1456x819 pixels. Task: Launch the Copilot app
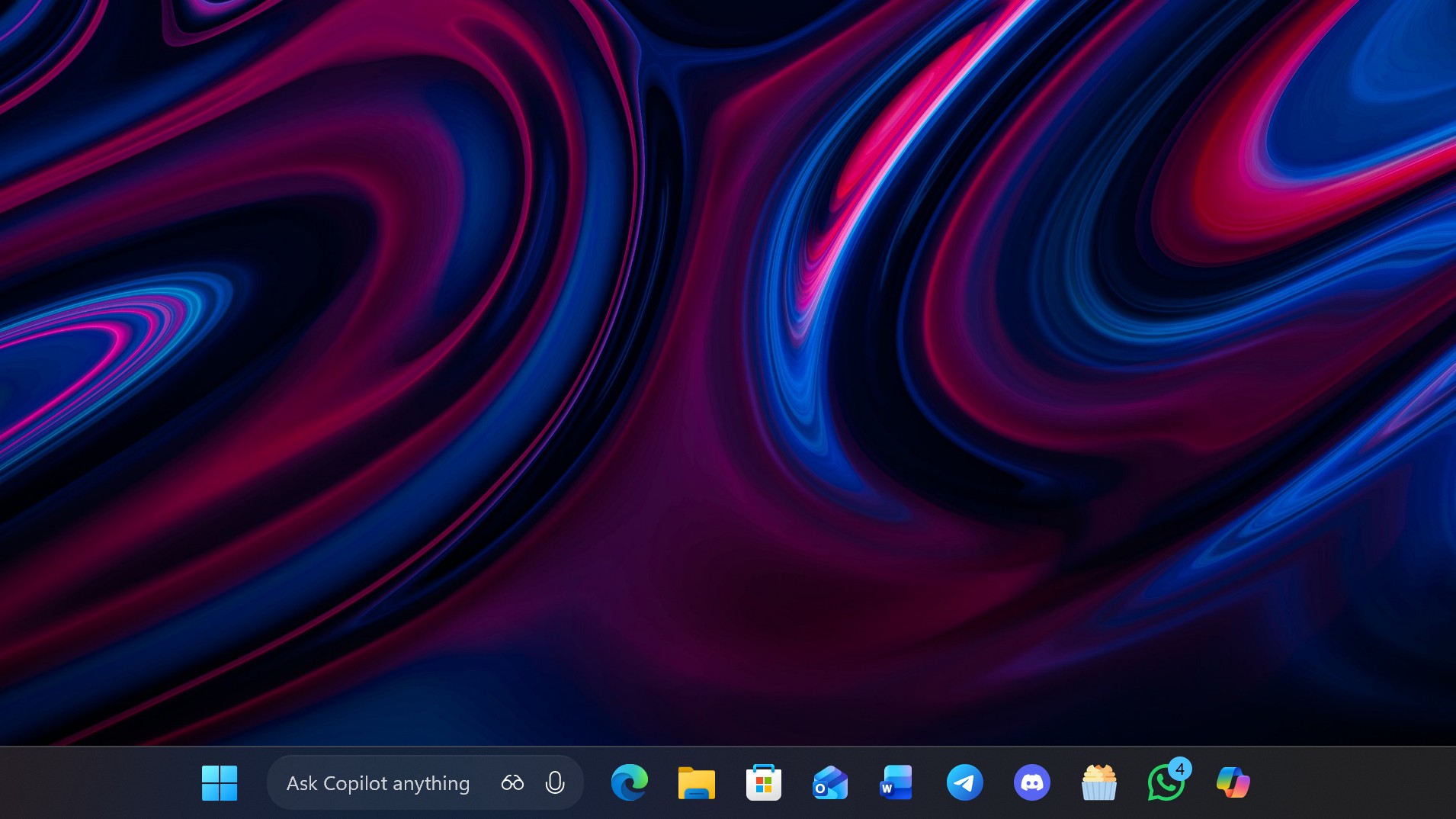click(x=1234, y=782)
